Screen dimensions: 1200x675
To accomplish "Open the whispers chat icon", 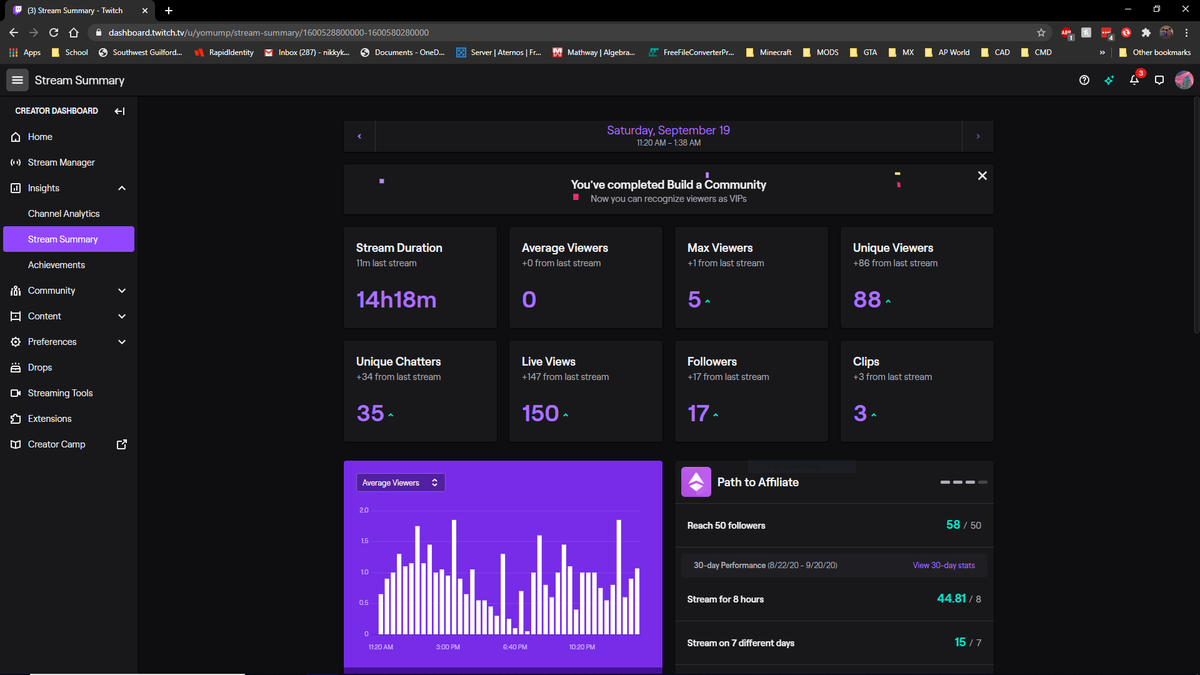I will click(1159, 80).
